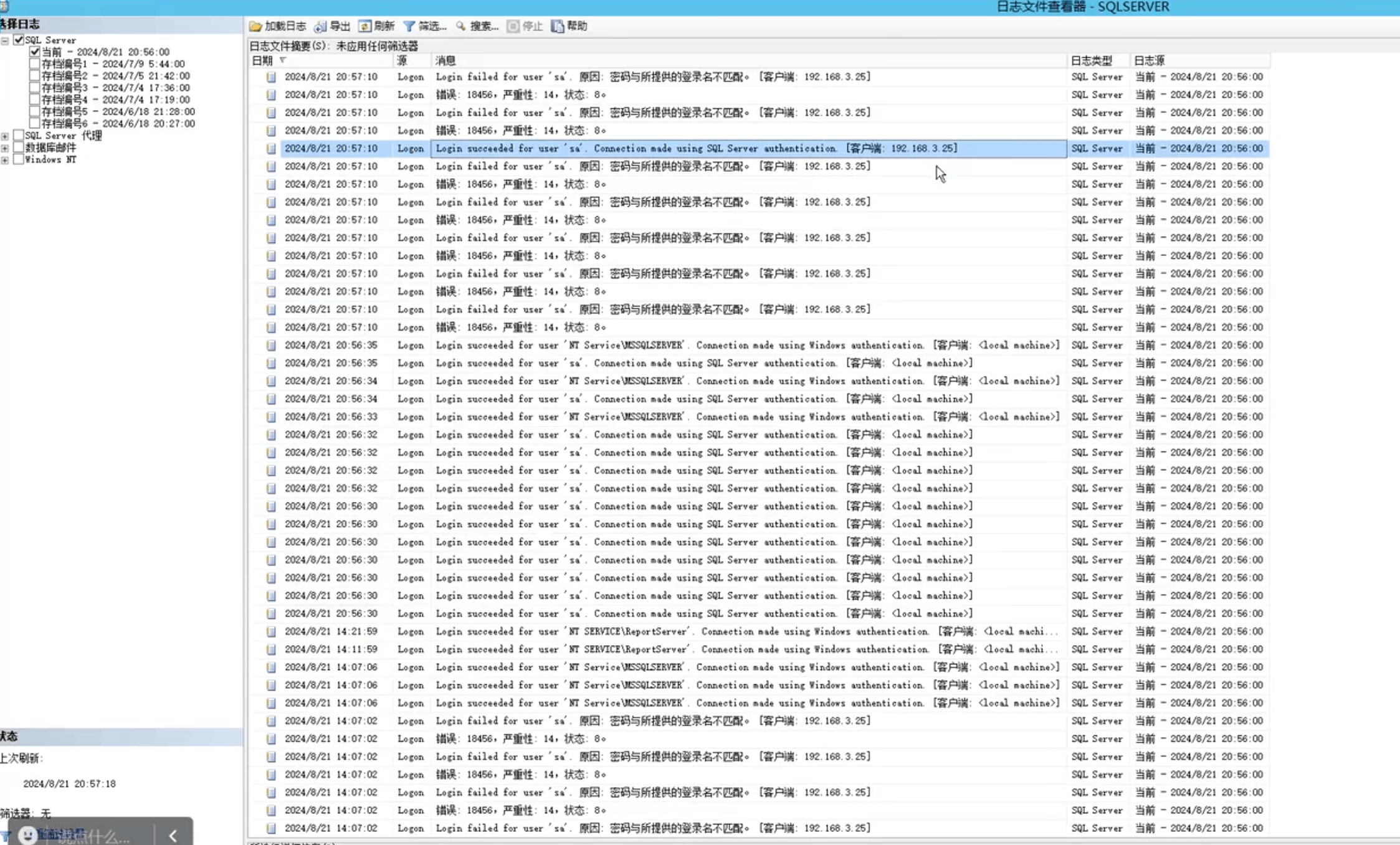Open the Search (搜索) magnifier icon
This screenshot has height=845, width=1400.
[460, 26]
